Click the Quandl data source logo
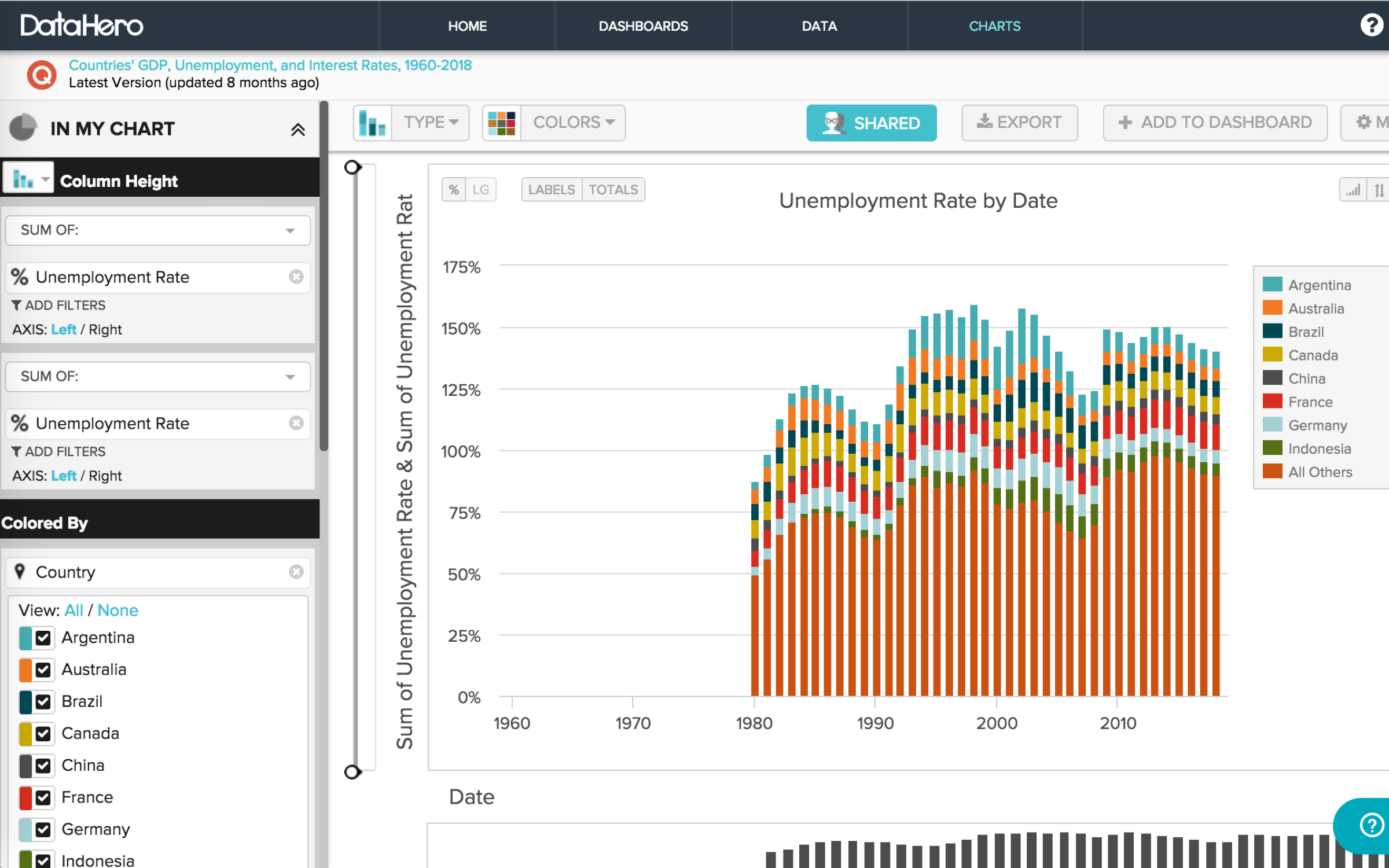The height and width of the screenshot is (868, 1389). tap(42, 75)
